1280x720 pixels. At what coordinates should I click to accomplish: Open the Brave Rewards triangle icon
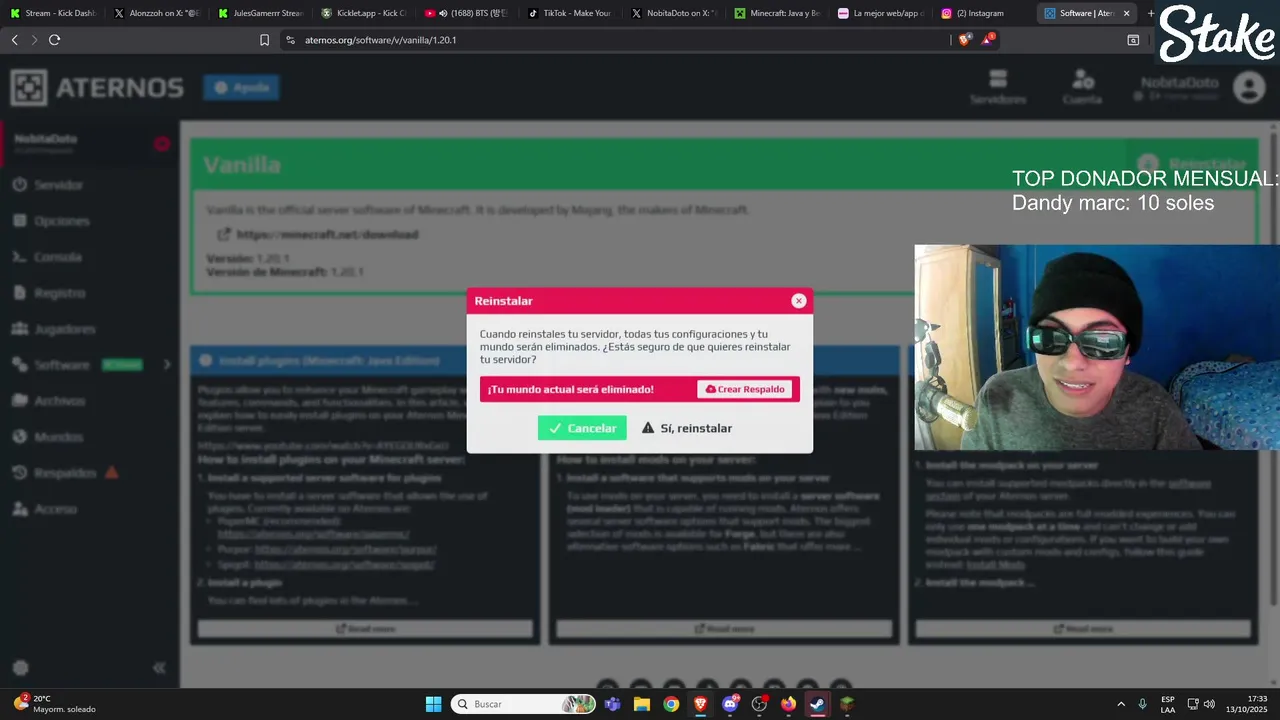pyautogui.click(x=988, y=40)
